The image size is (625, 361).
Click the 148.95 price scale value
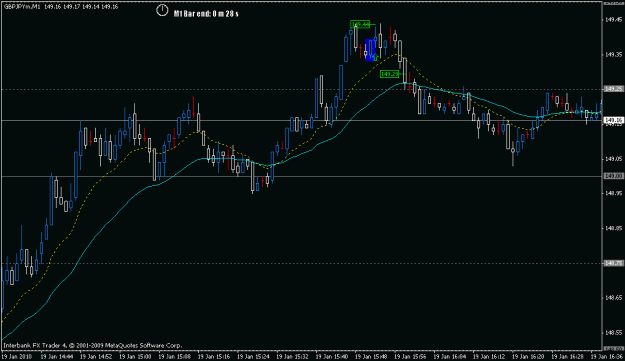[x=613, y=194]
